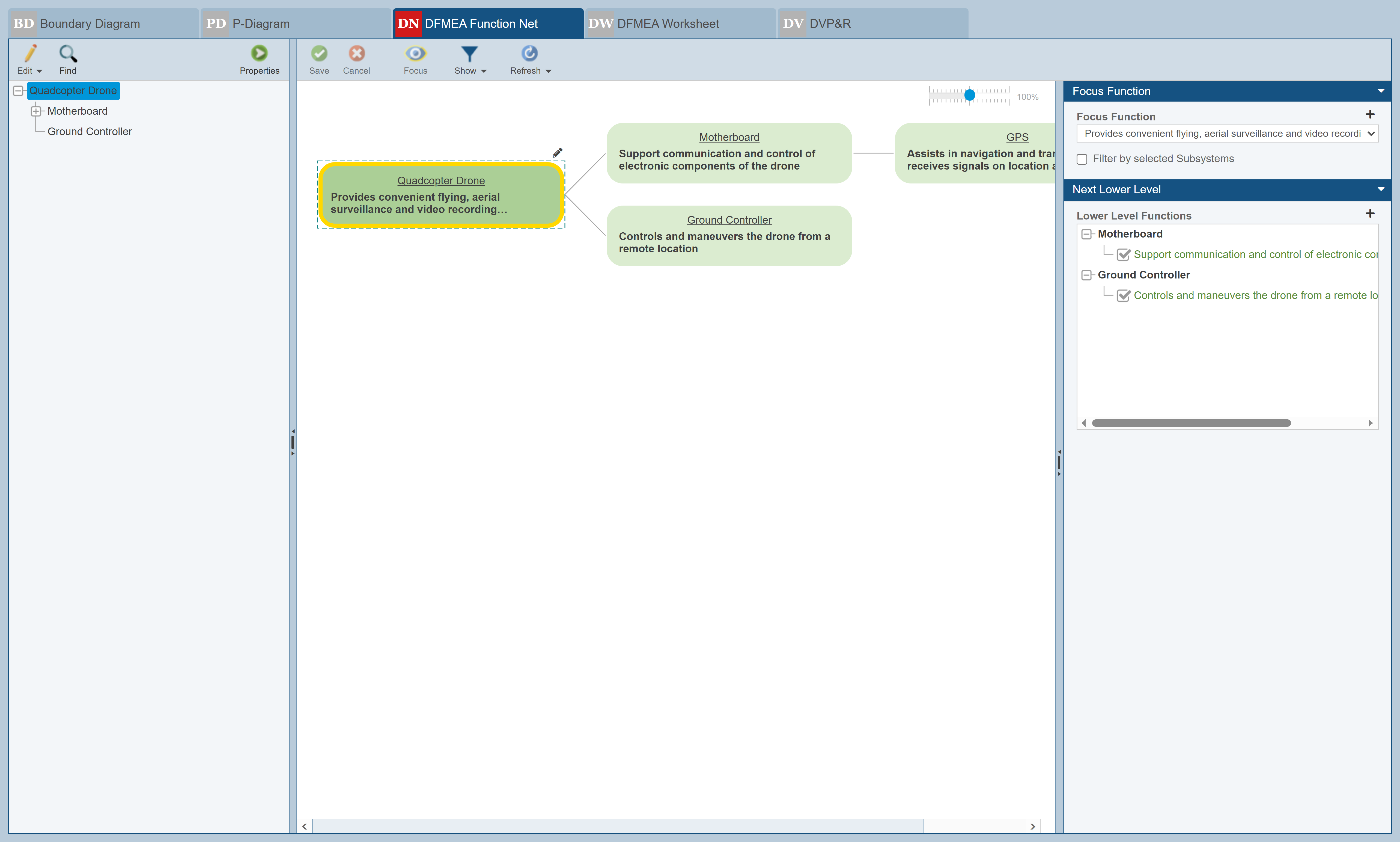
Task: Expand Motherboard in the left tree
Action: pyautogui.click(x=36, y=111)
